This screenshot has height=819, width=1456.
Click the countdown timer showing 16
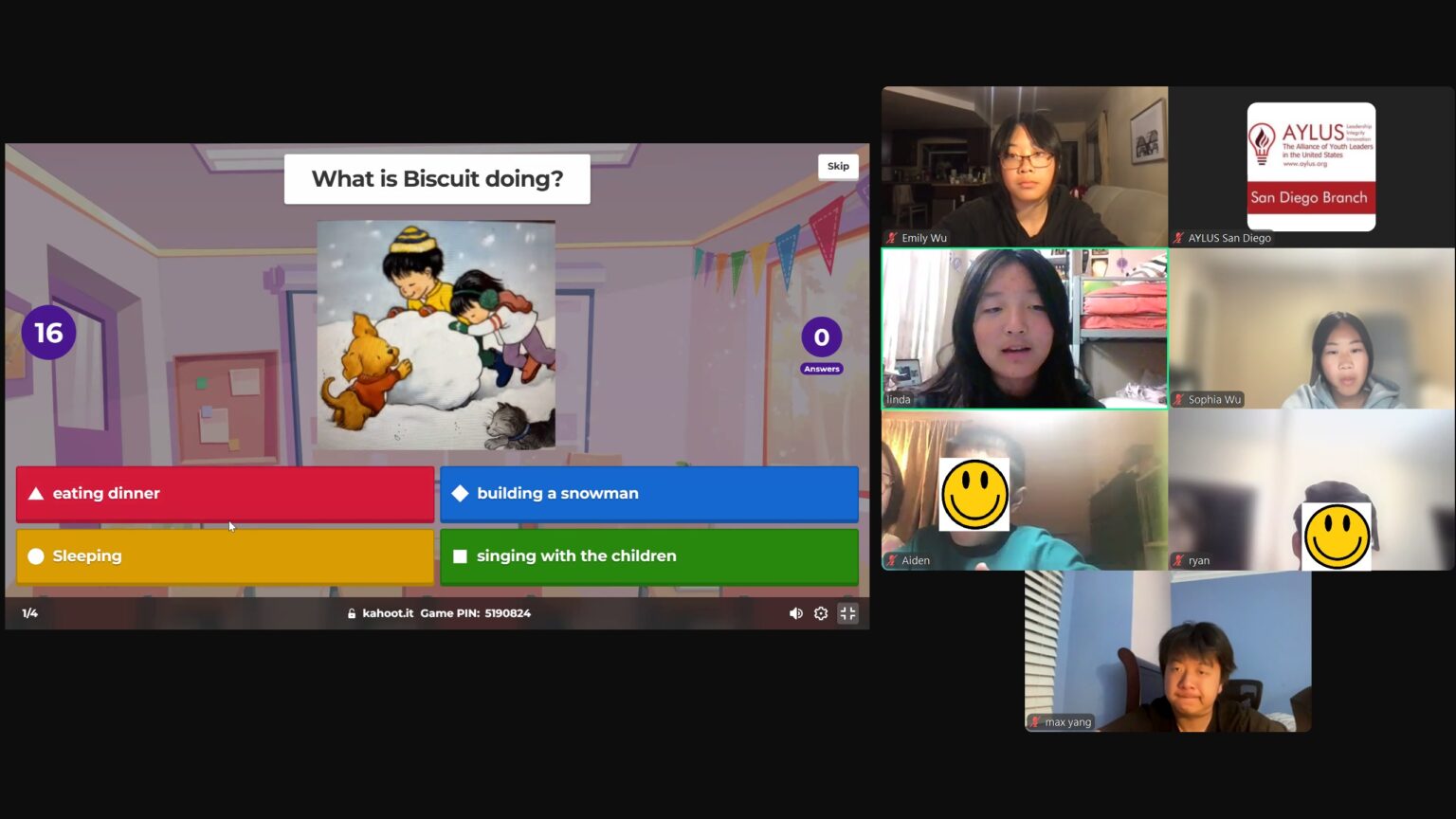point(48,333)
